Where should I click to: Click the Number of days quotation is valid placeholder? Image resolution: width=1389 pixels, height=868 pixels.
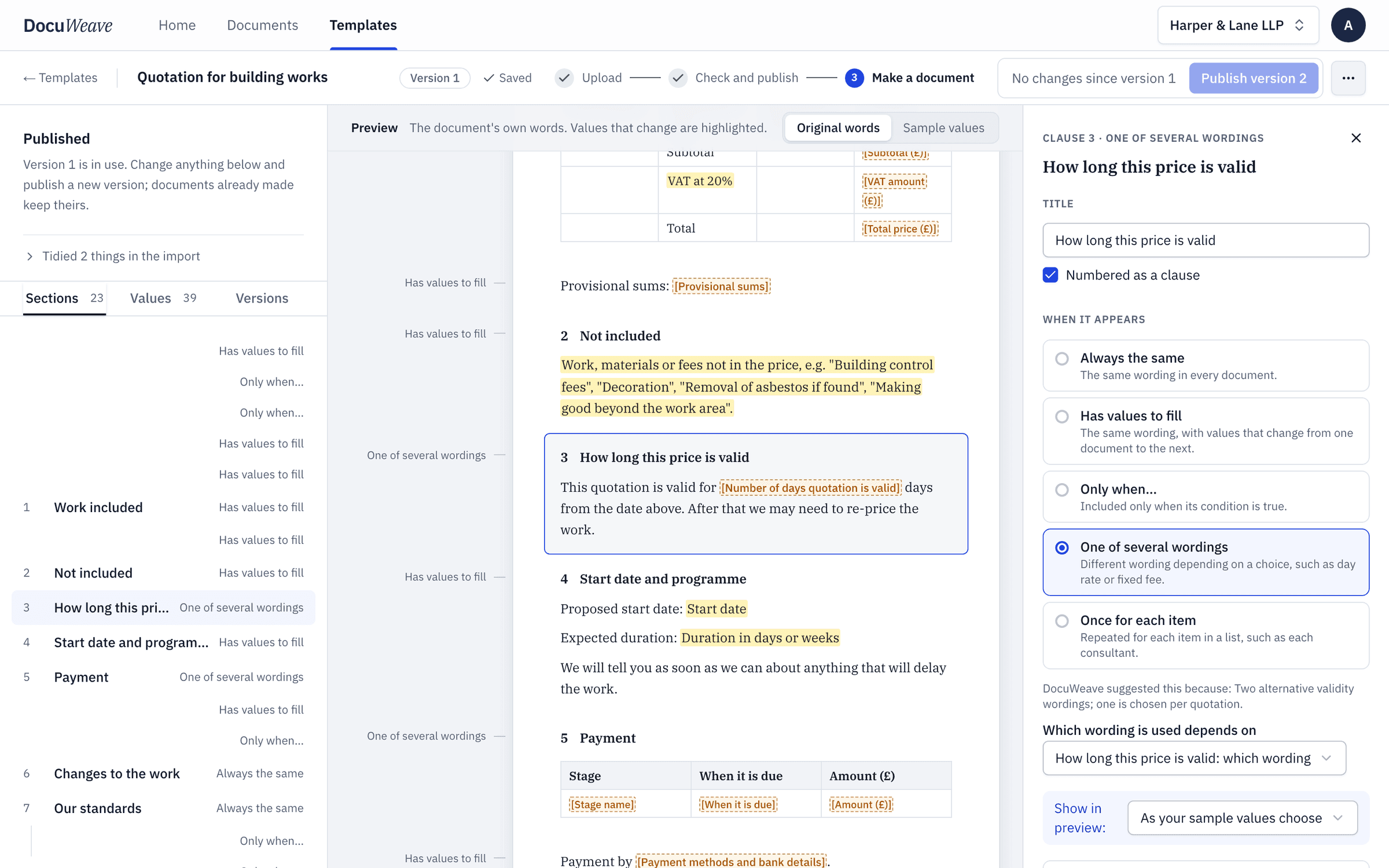click(810, 488)
